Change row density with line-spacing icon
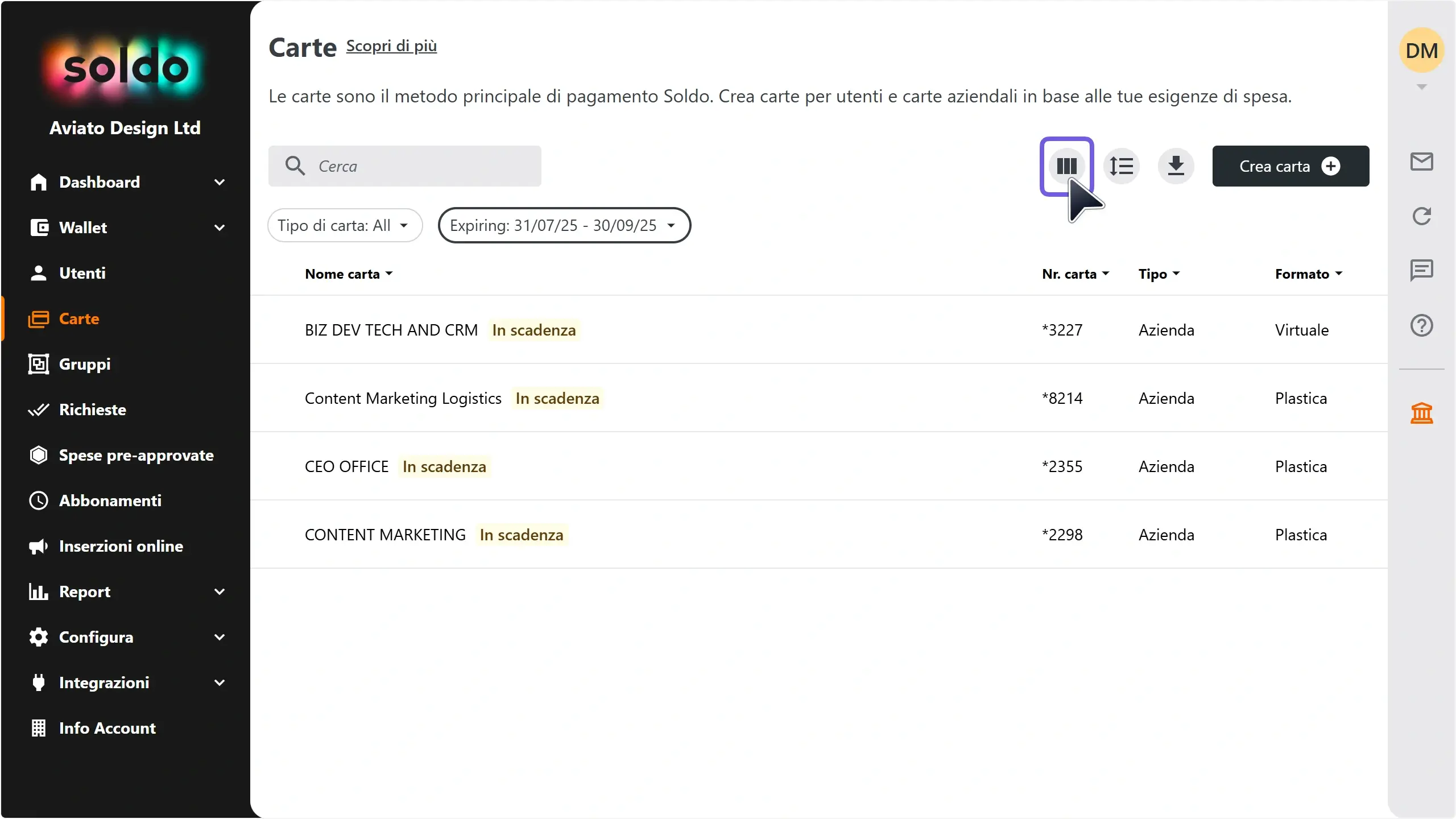 click(x=1121, y=166)
